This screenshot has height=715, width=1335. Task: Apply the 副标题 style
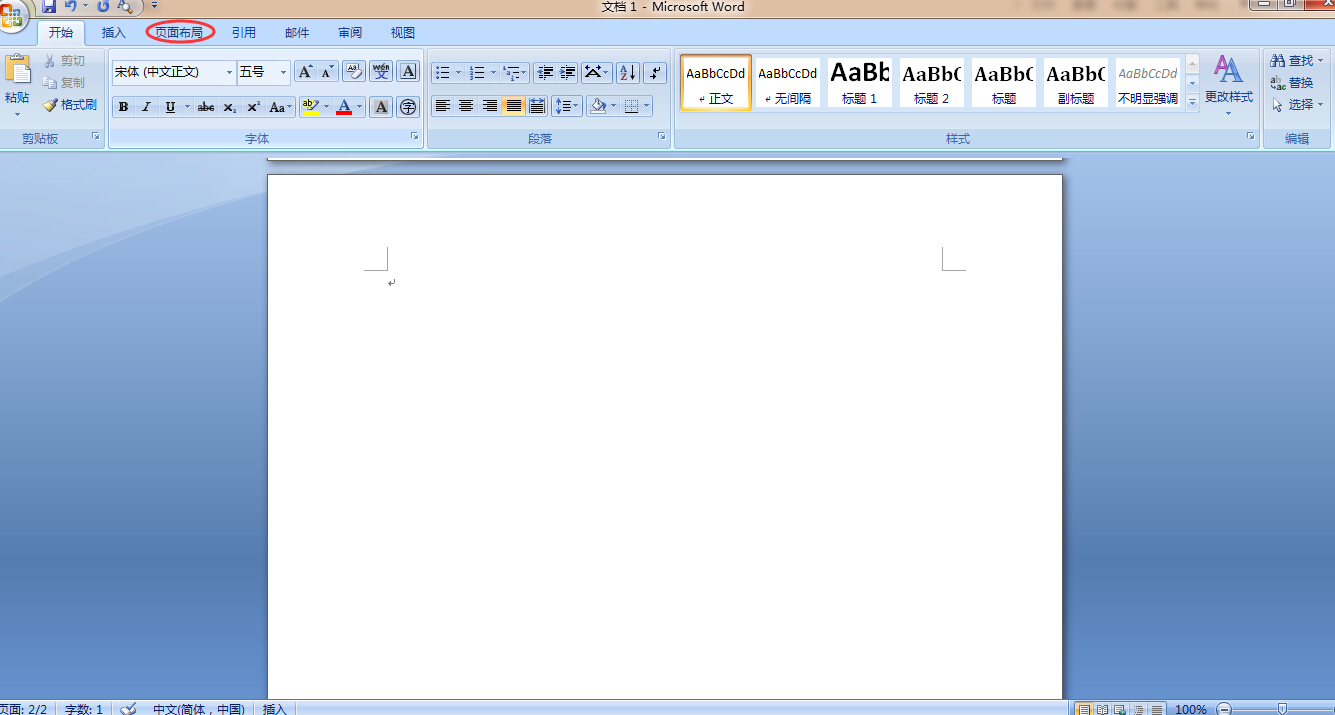tap(1076, 83)
